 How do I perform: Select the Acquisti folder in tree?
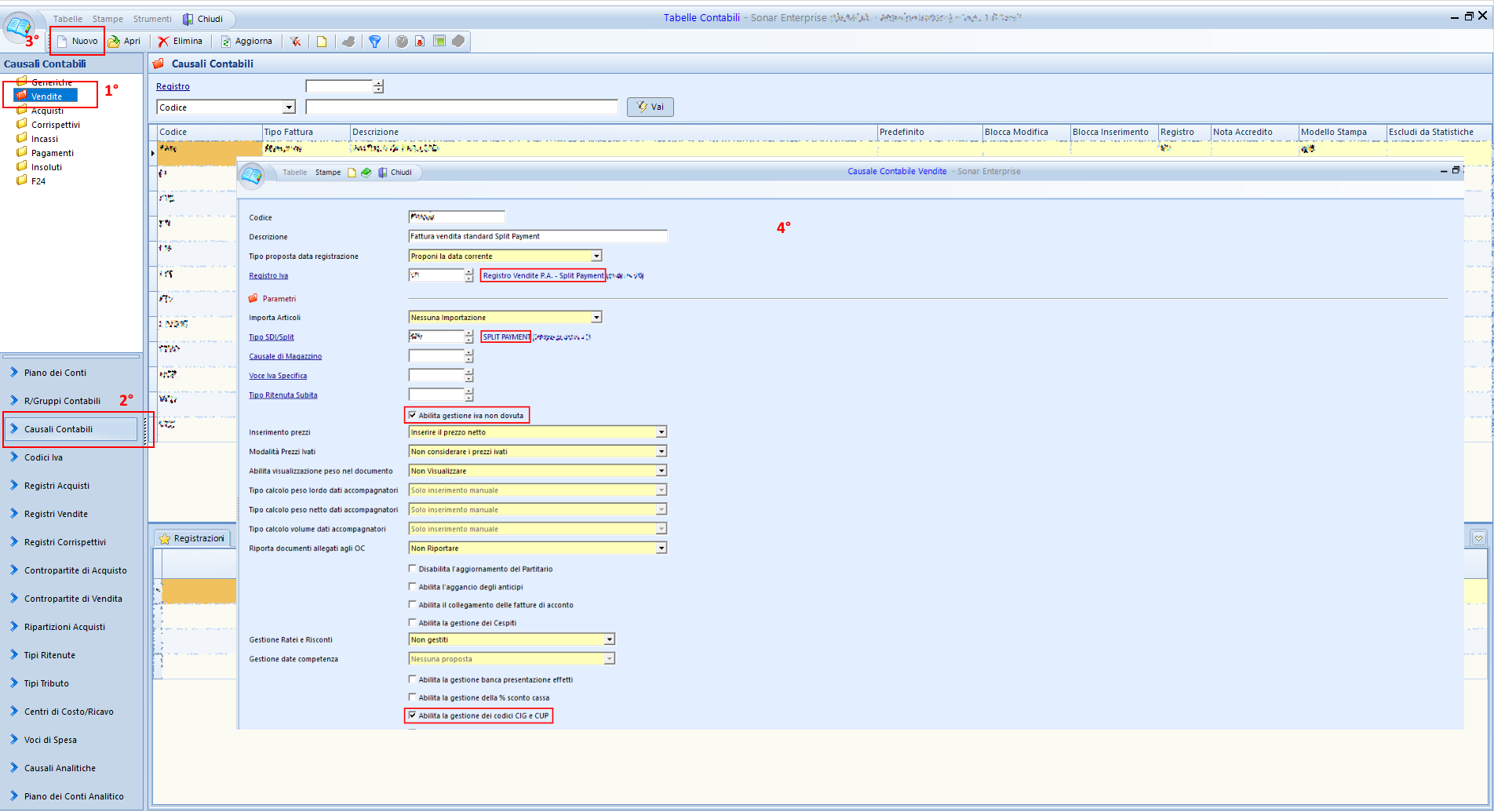(x=47, y=111)
